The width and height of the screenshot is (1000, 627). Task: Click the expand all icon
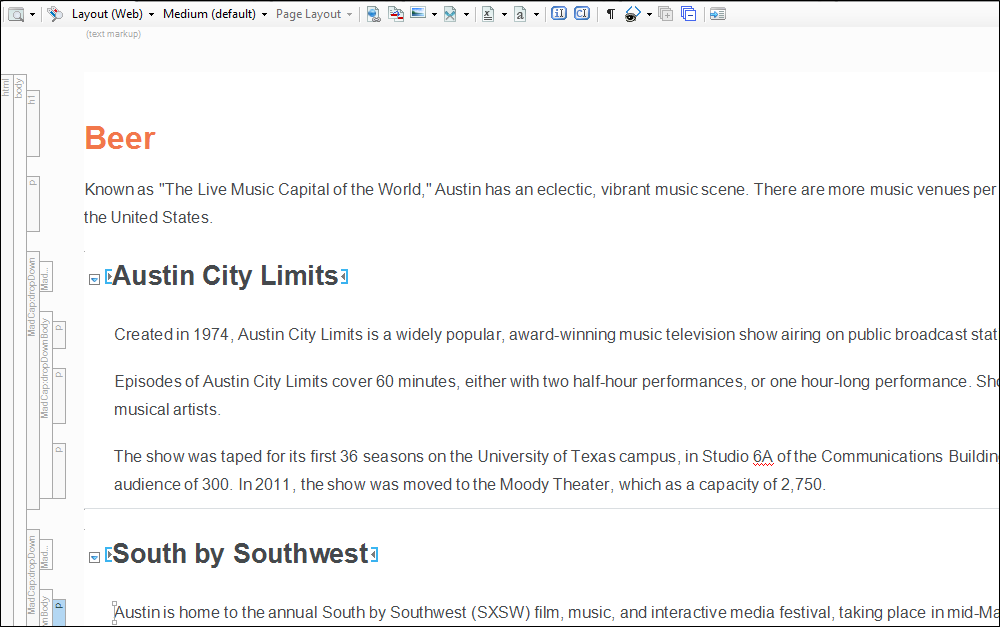(x=665, y=14)
